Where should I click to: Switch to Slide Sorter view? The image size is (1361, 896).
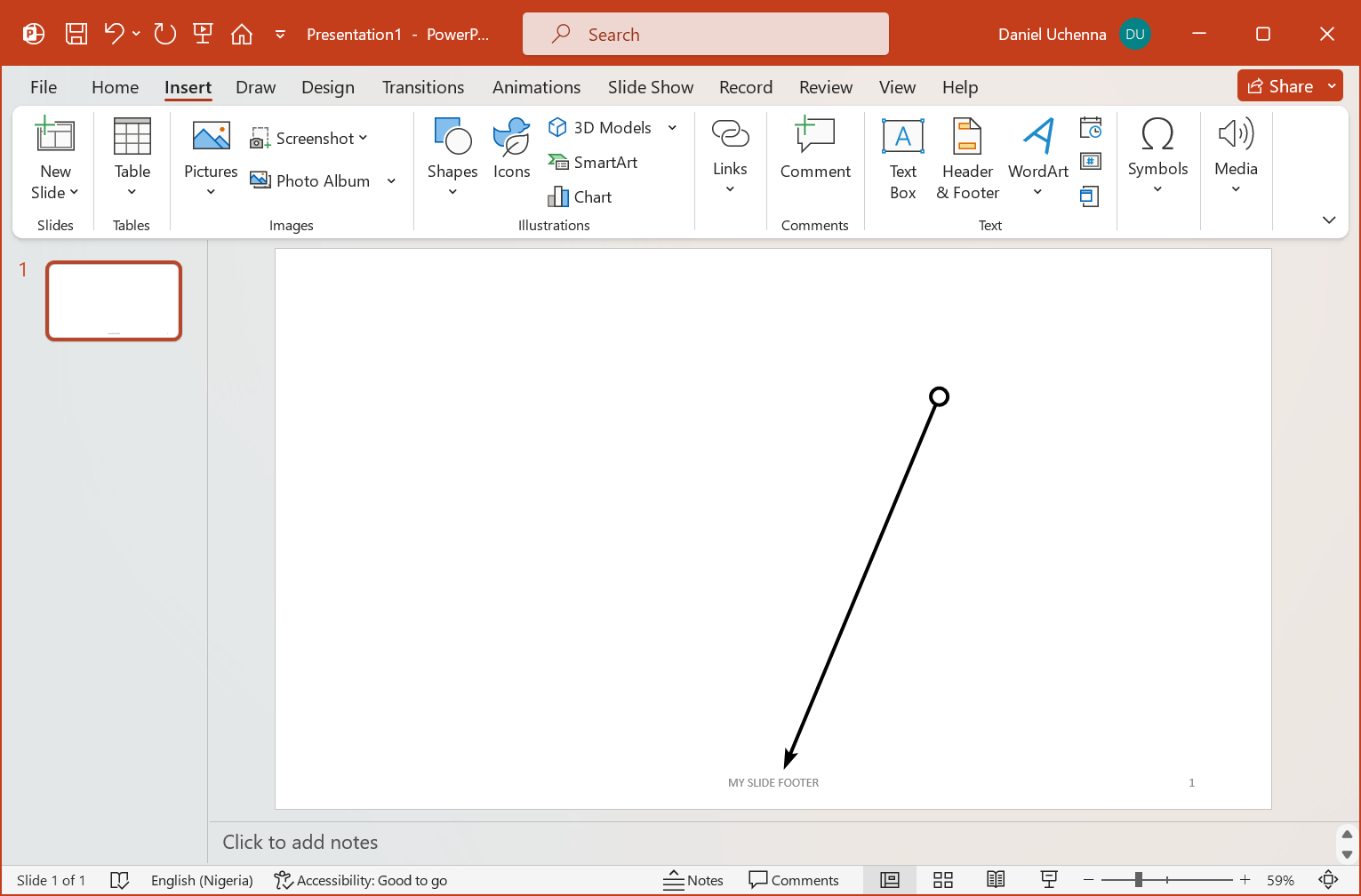tap(943, 880)
